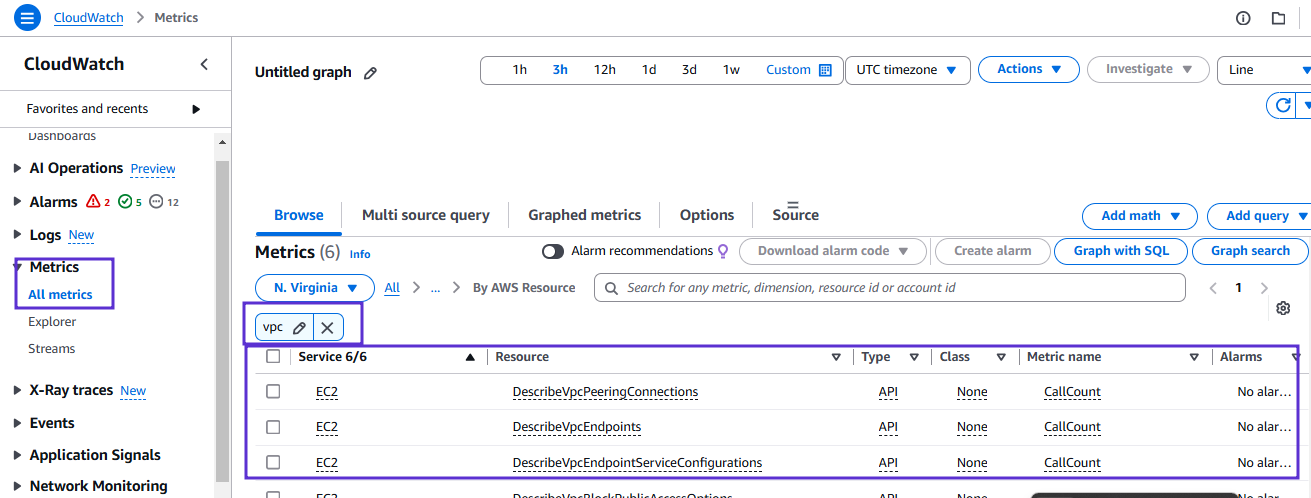Click the info circle icon in header
The height and width of the screenshot is (498, 1311).
[x=1243, y=18]
